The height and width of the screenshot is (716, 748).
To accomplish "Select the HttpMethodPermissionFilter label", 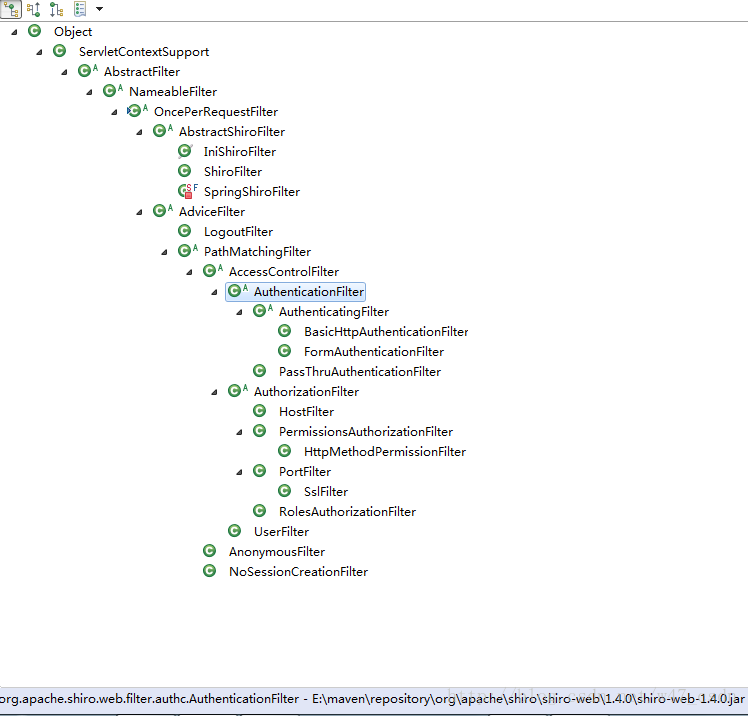I will (x=385, y=452).
